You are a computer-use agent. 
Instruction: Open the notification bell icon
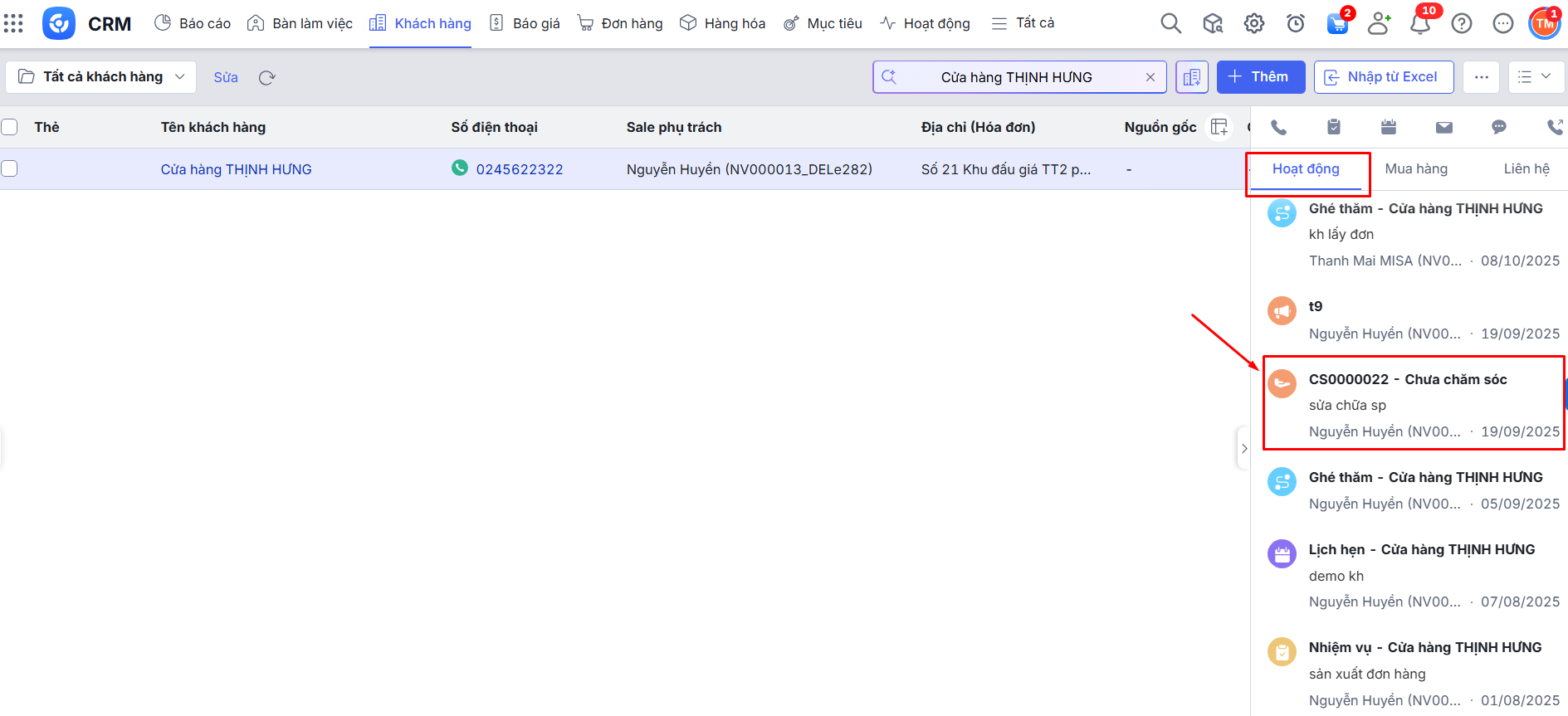[x=1420, y=24]
